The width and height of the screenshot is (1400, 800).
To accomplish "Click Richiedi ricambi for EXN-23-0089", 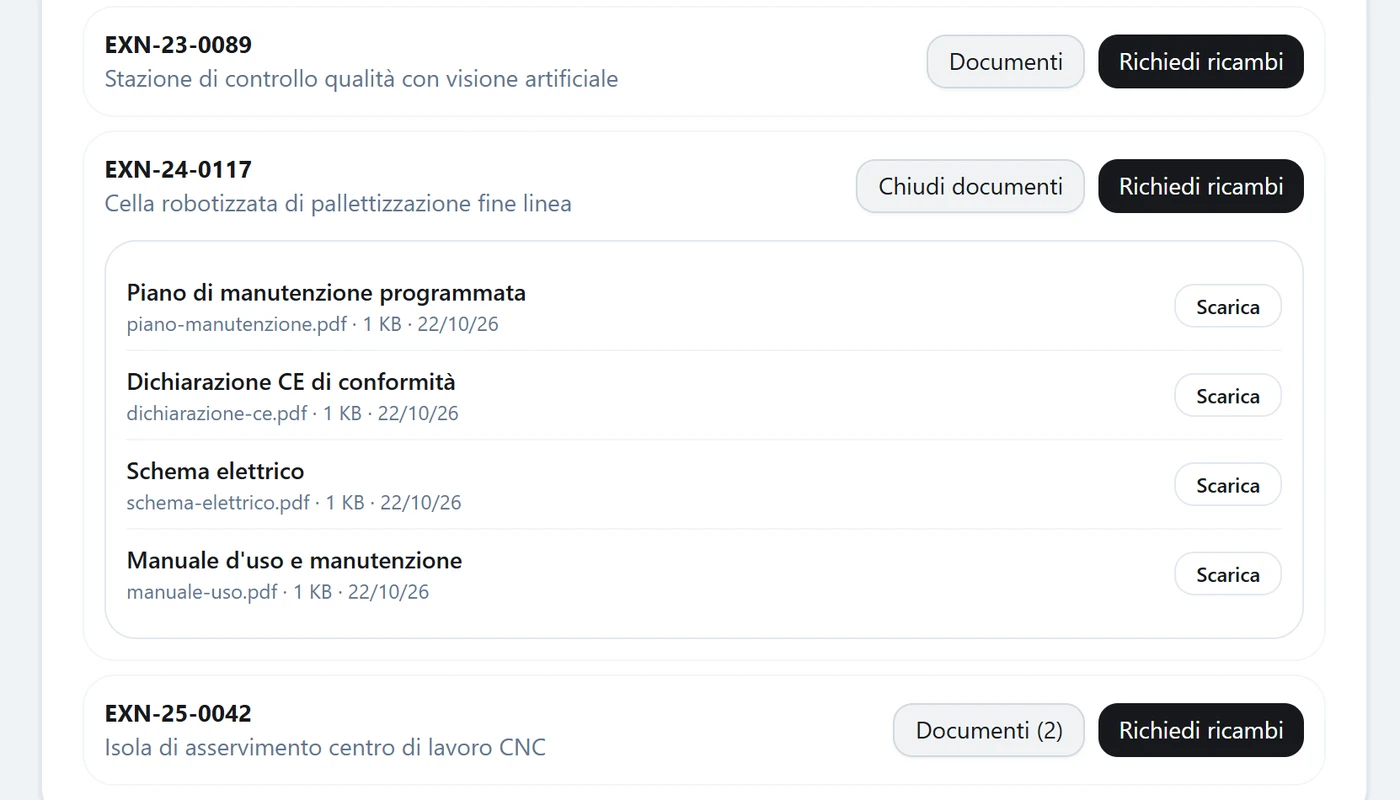I will click(x=1201, y=62).
